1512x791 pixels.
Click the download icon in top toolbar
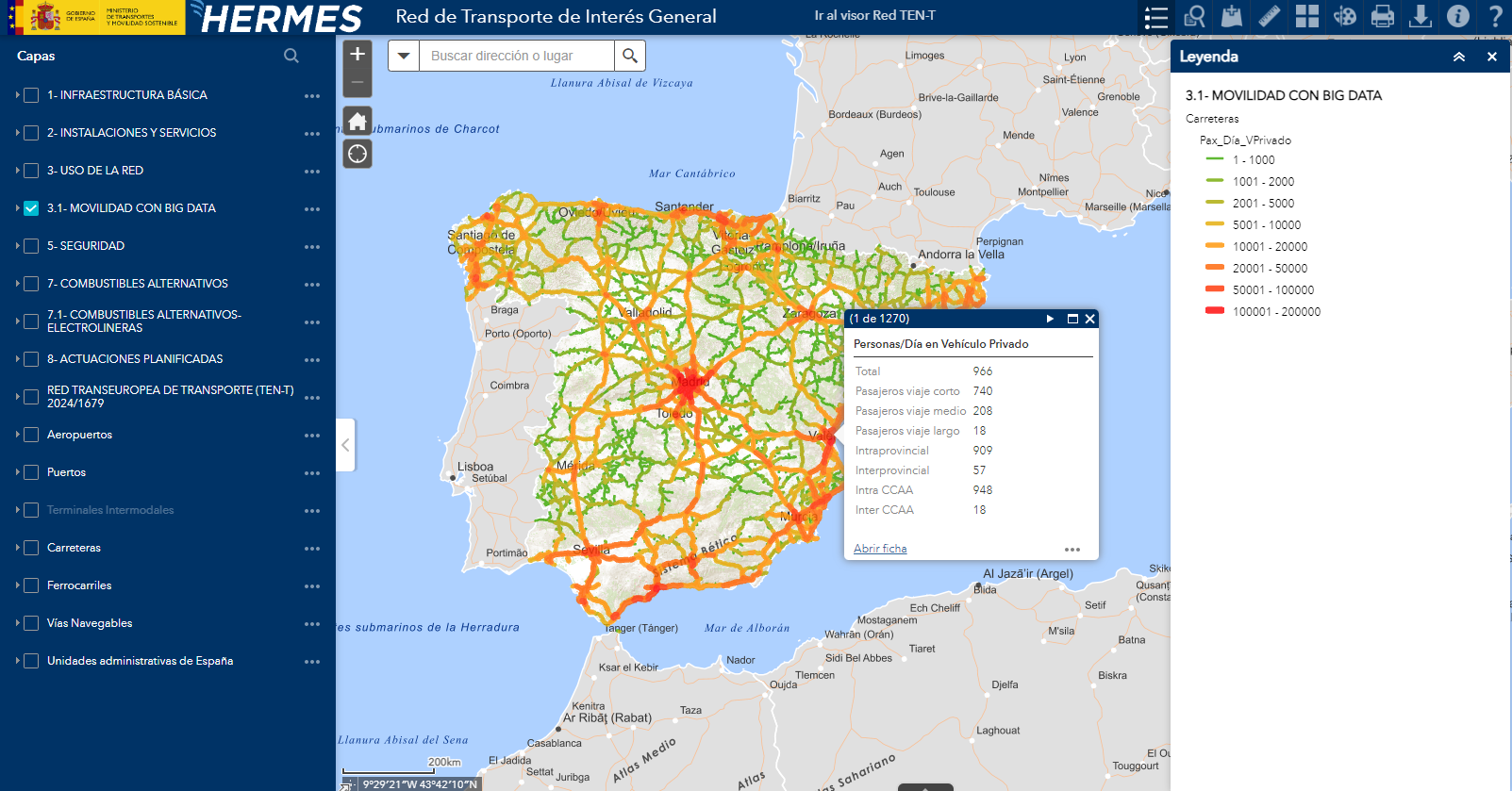1420,16
